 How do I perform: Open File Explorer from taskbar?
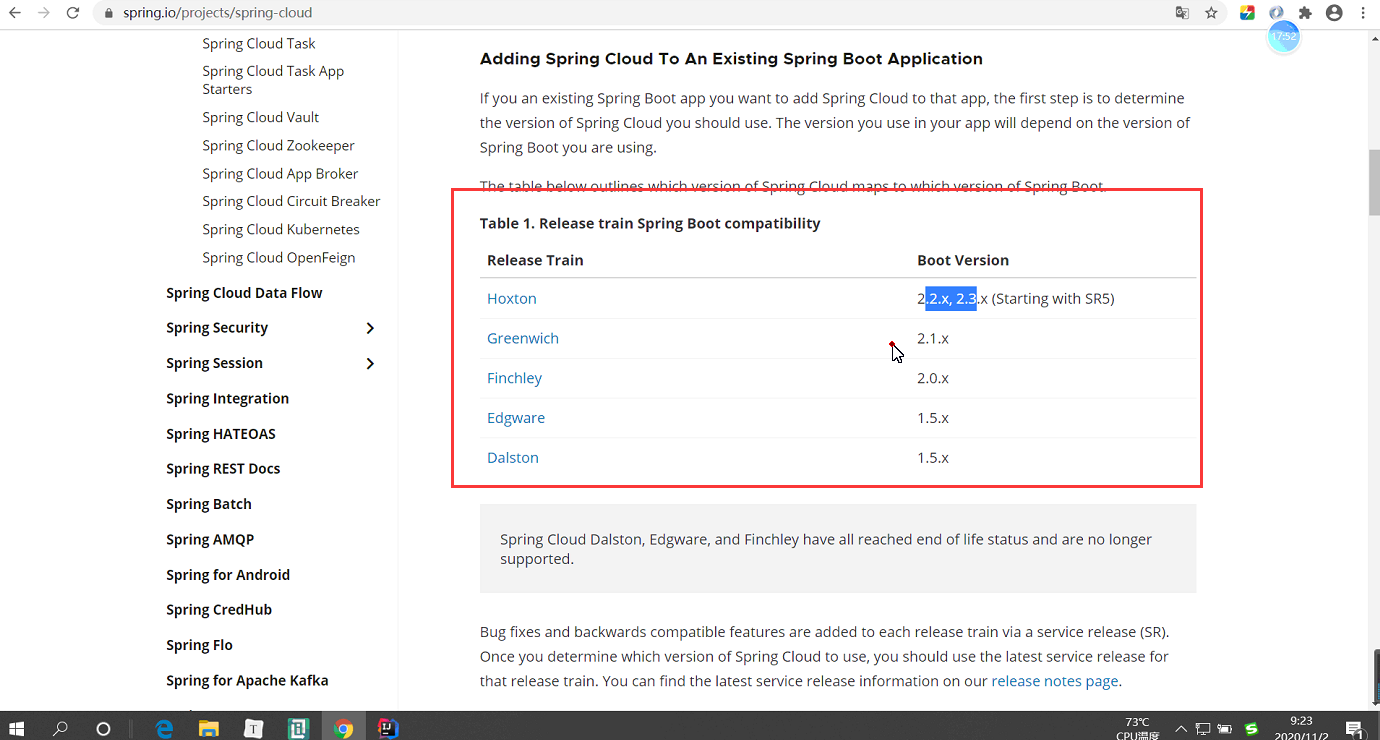tap(208, 728)
